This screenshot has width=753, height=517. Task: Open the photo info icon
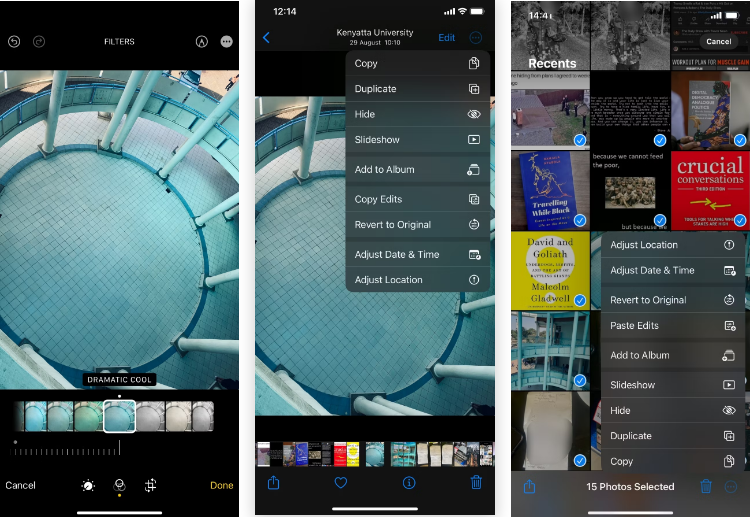coord(408,482)
